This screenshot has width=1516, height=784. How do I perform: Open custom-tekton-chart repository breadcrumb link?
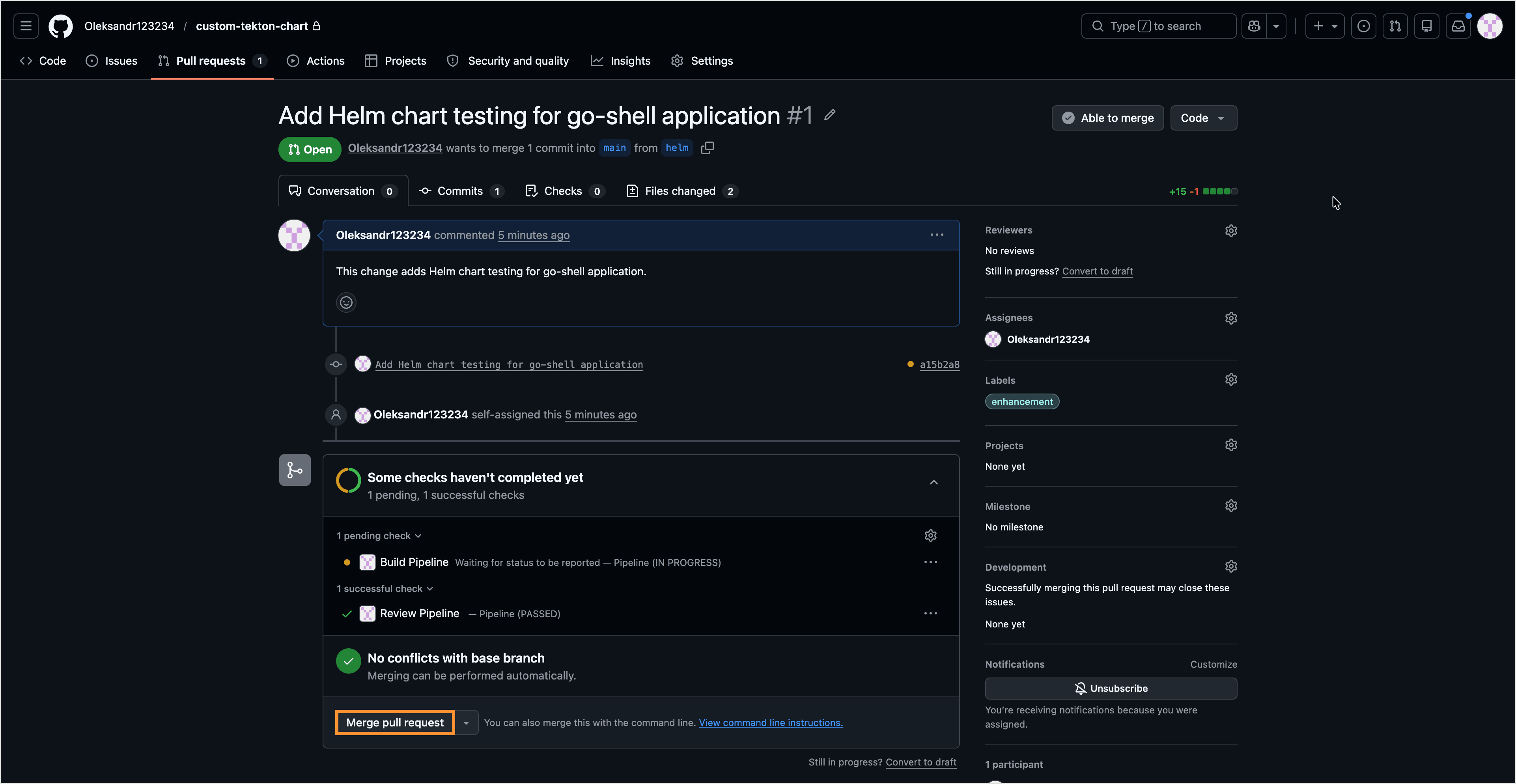[252, 26]
